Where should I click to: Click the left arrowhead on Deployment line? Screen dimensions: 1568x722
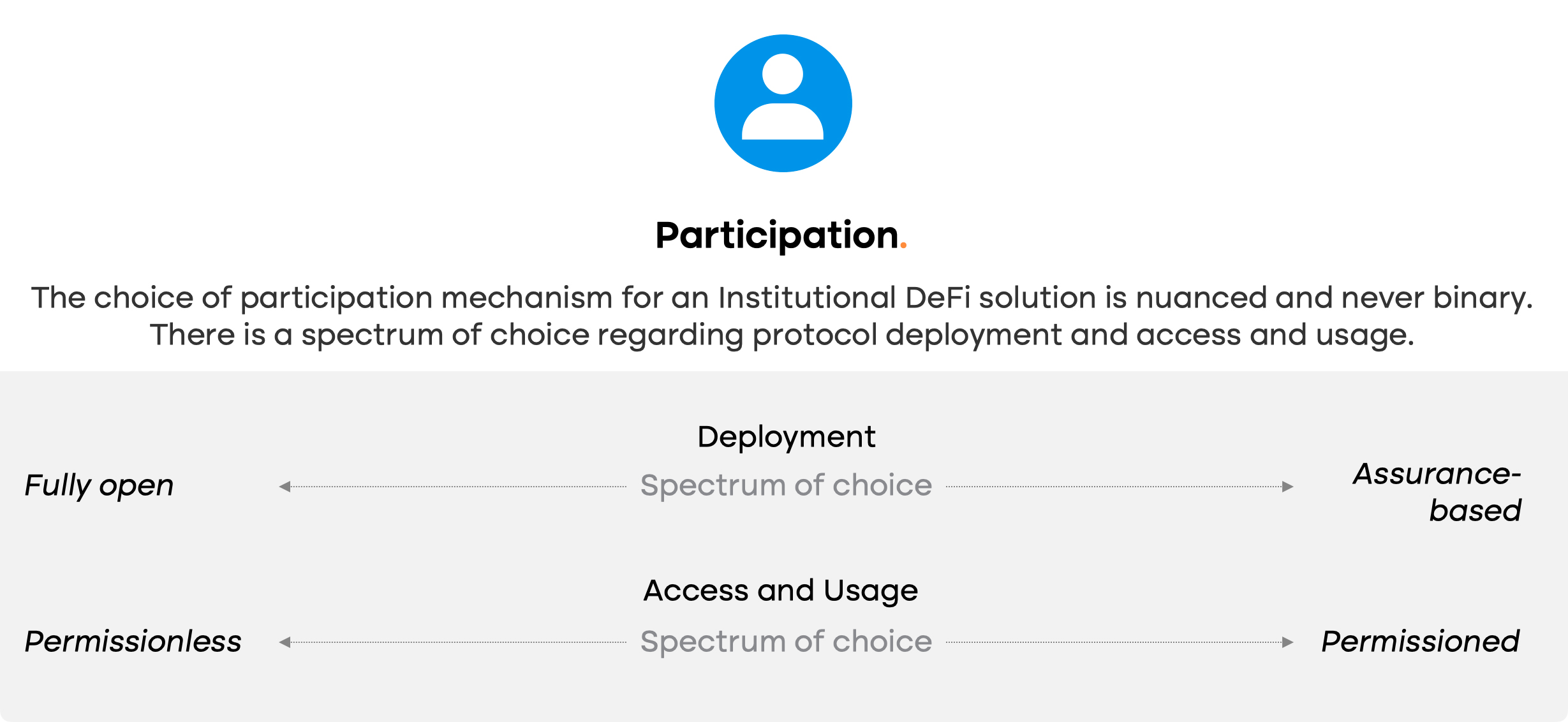285,487
